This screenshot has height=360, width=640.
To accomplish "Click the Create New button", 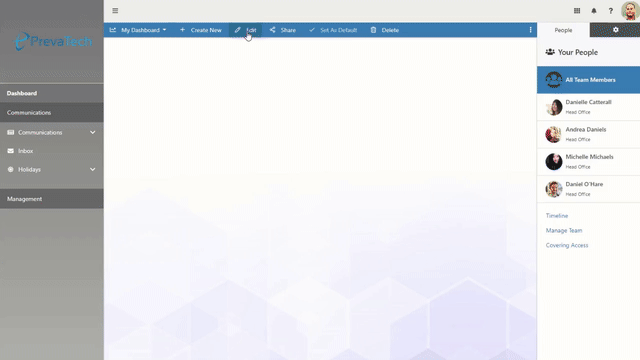I will [x=201, y=30].
